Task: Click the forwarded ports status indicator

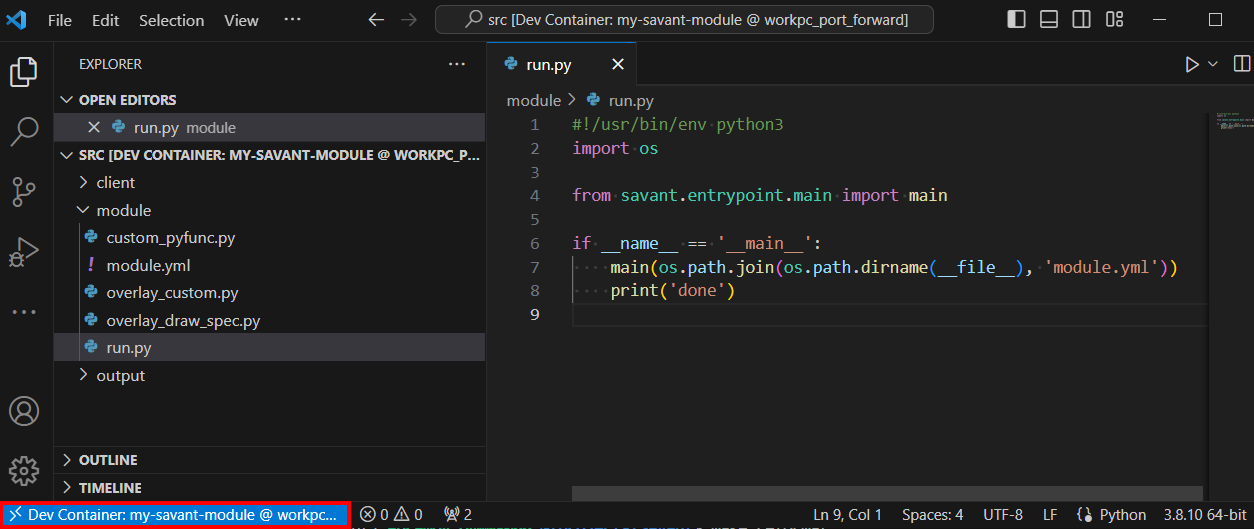Action: pos(458,515)
